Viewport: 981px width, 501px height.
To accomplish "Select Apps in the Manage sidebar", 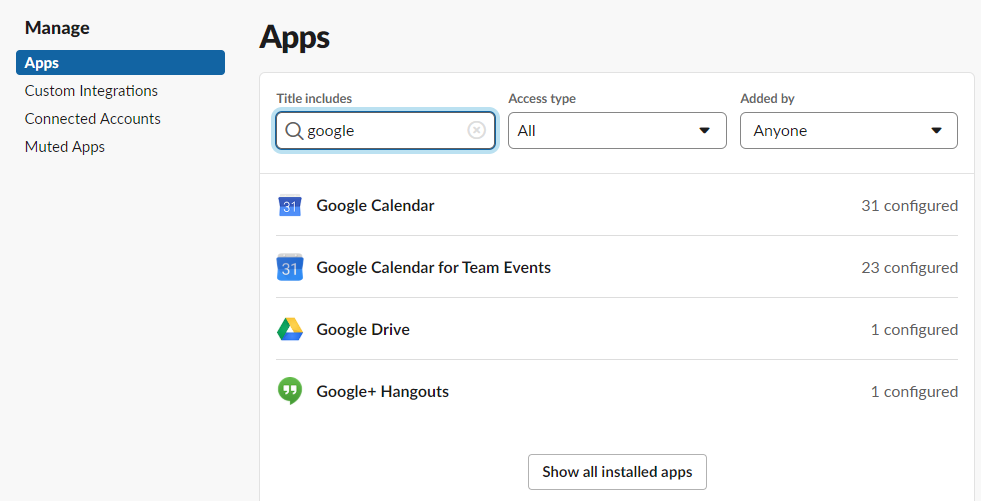I will pyautogui.click(x=120, y=63).
